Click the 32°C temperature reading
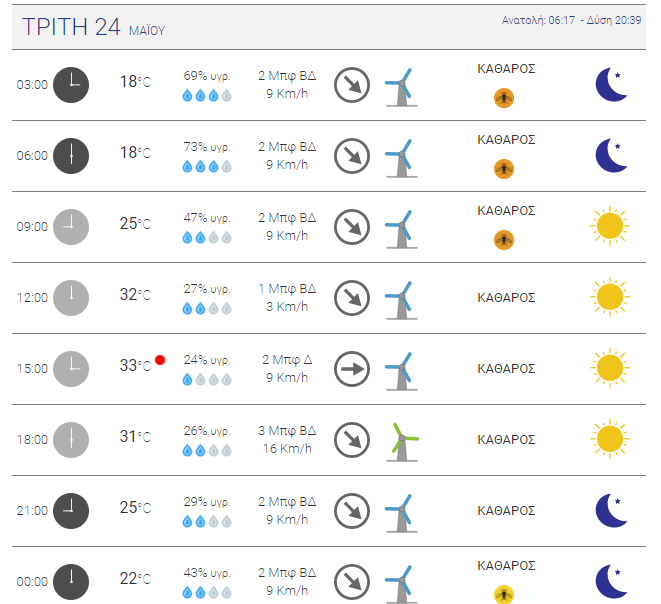661x604 pixels. point(135,295)
